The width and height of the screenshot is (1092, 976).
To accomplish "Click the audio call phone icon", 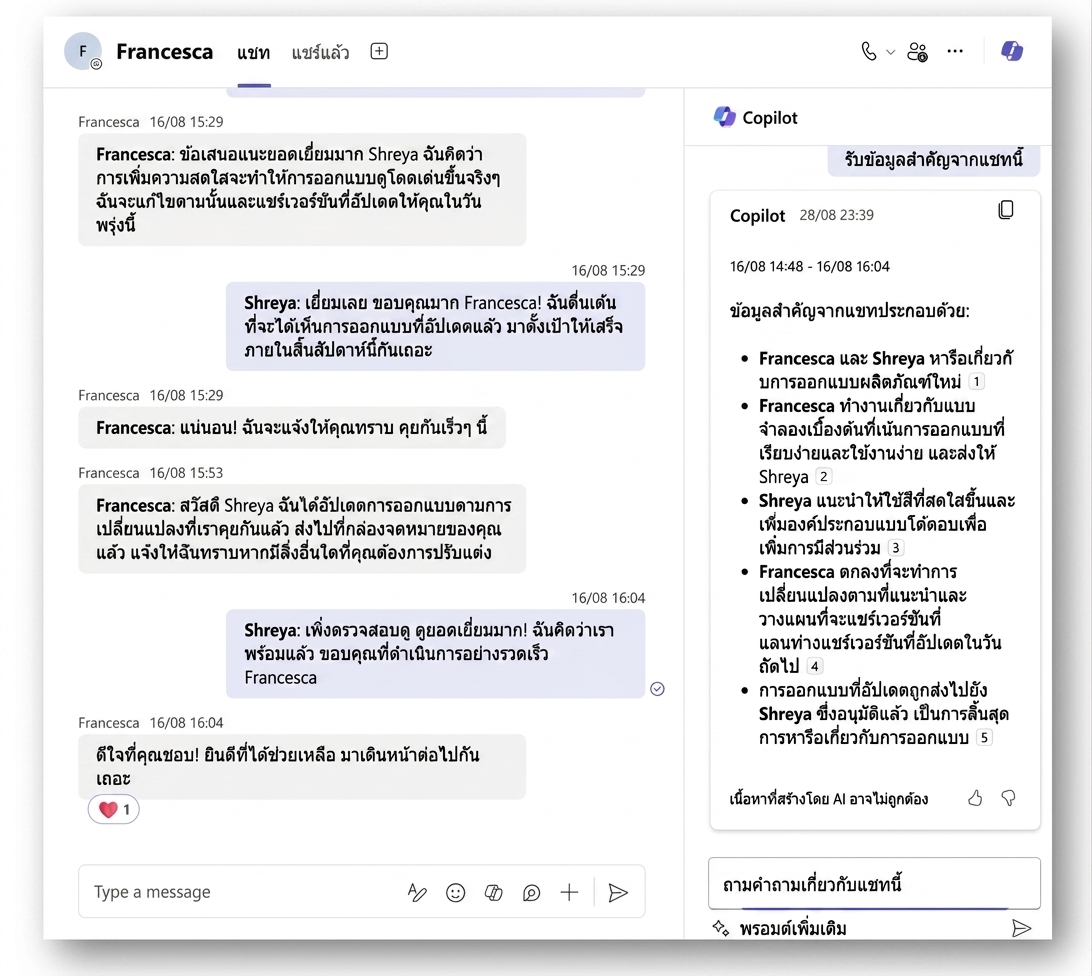I will coord(868,52).
